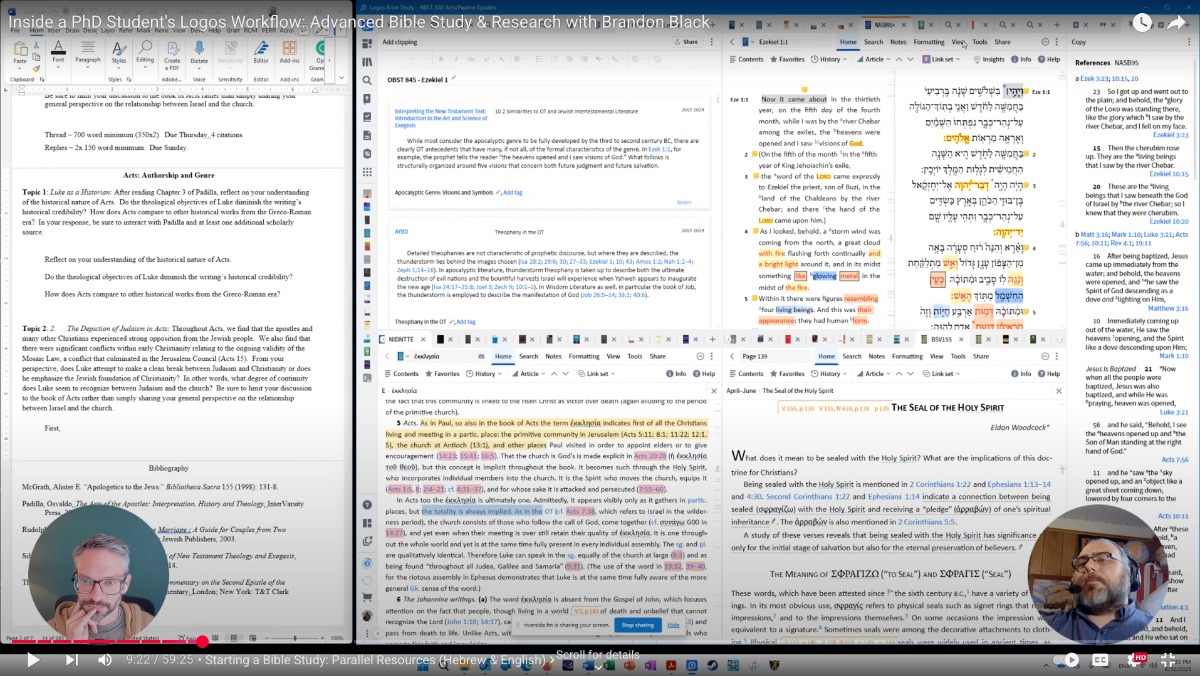Open the Formatting tab in Ezekiel panel
The width and height of the screenshot is (1200, 676).
click(928, 42)
